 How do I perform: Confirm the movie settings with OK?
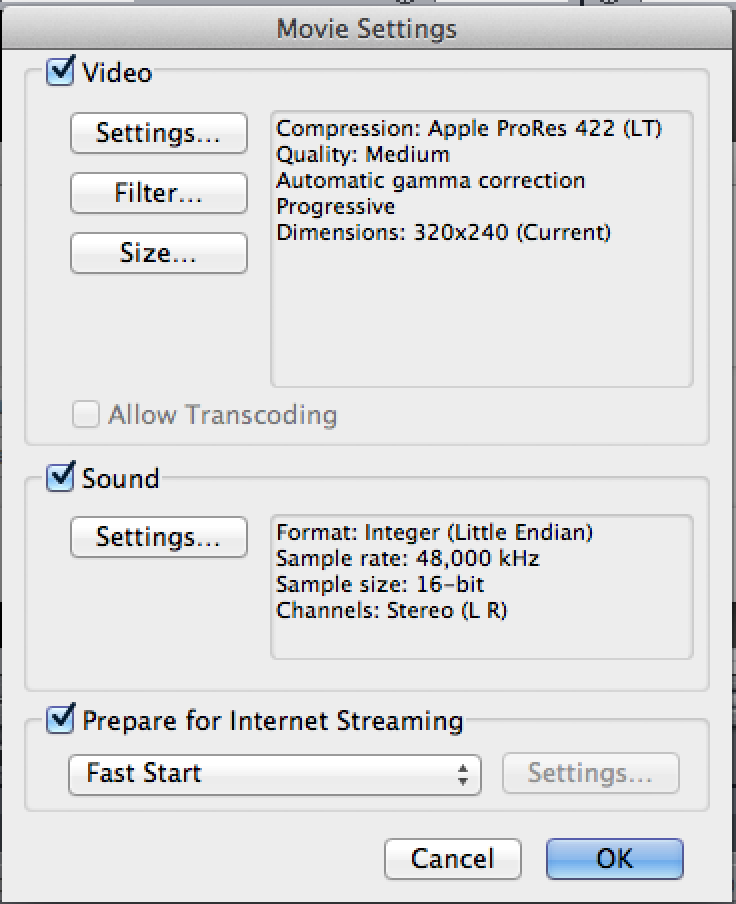pyautogui.click(x=614, y=859)
